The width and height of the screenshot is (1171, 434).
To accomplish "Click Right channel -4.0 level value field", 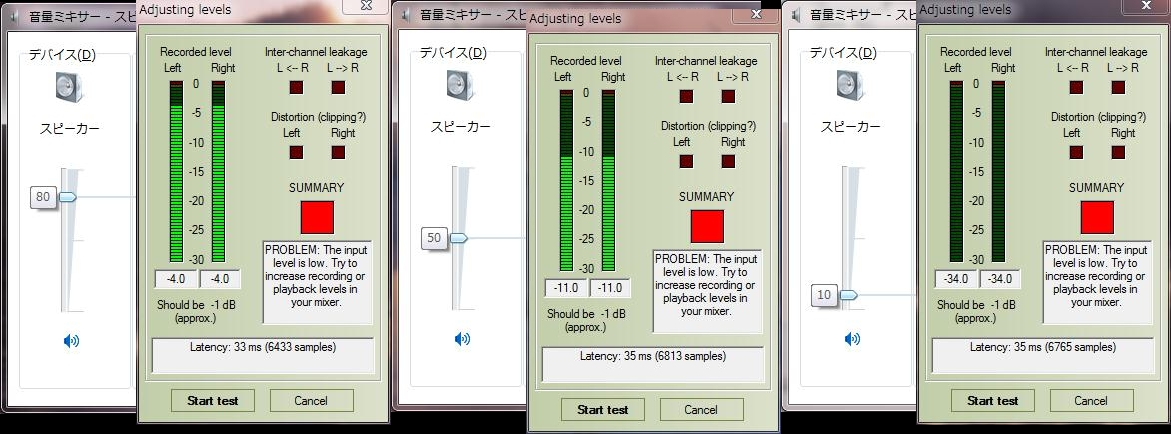I will point(220,279).
